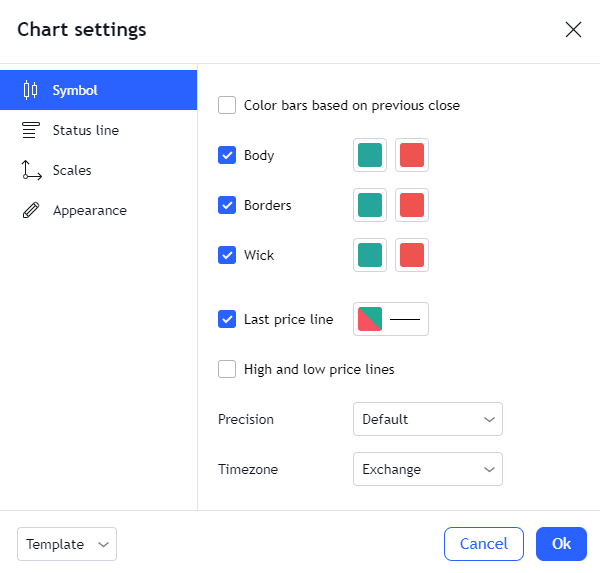This screenshot has width=600, height=573.
Task: Close the Chart settings dialog
Action: (x=573, y=29)
